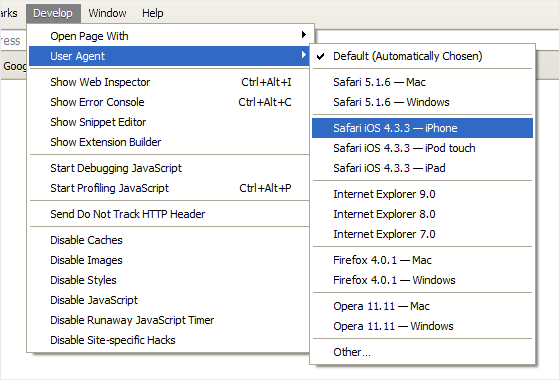560x380 pixels.
Task: Expand the Open Page With submenu
Action: [169, 36]
